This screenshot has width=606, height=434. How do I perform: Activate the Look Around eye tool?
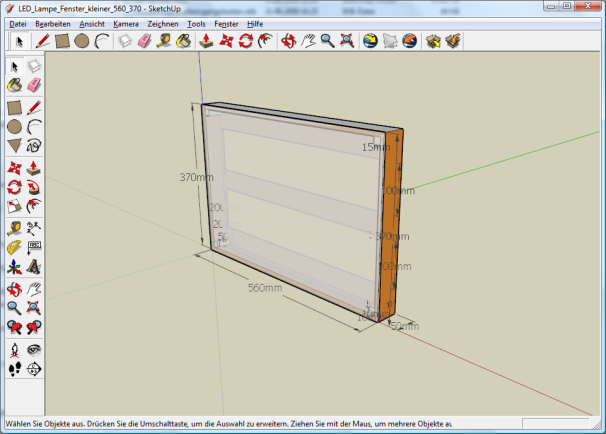coord(34,350)
